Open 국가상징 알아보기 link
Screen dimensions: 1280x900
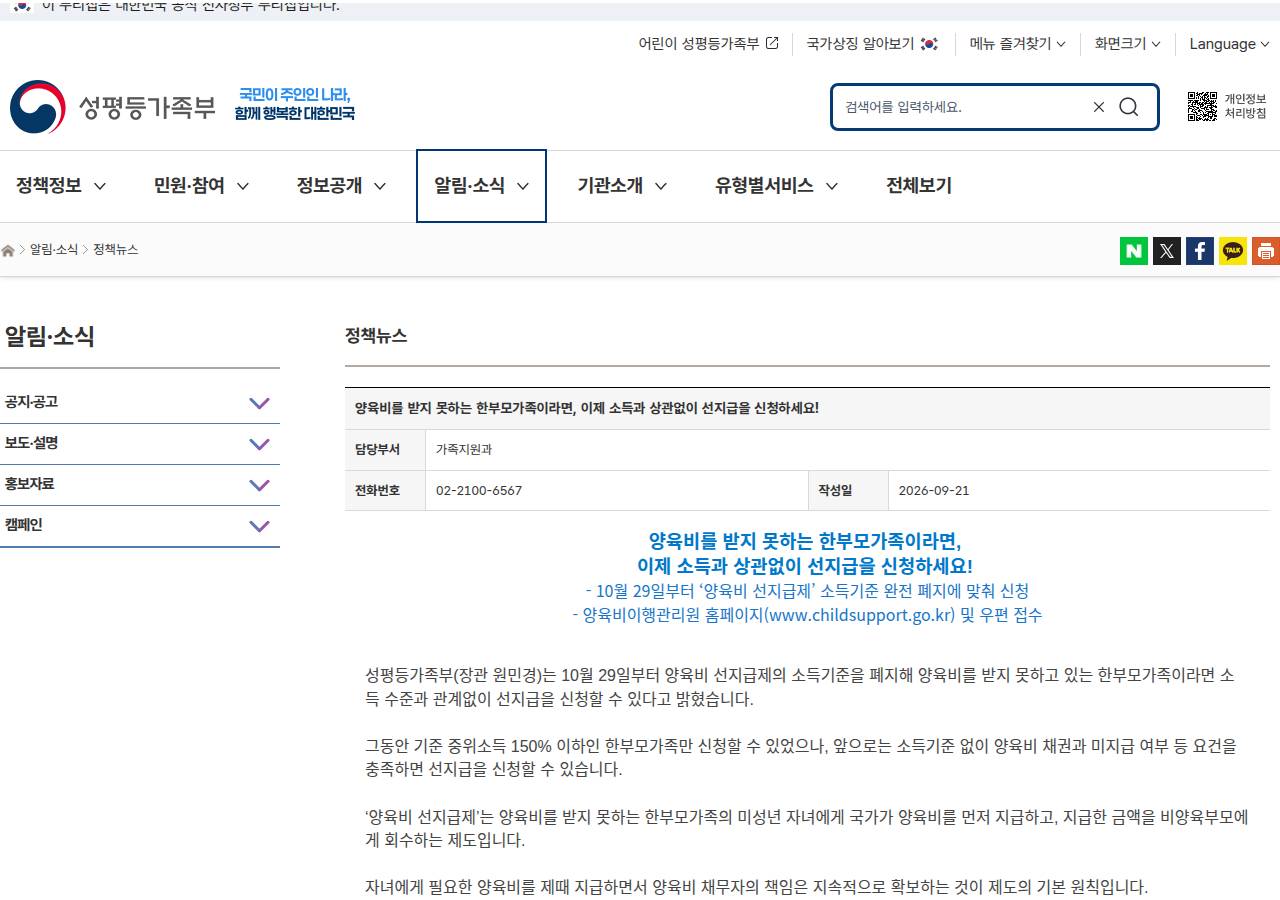pos(872,44)
